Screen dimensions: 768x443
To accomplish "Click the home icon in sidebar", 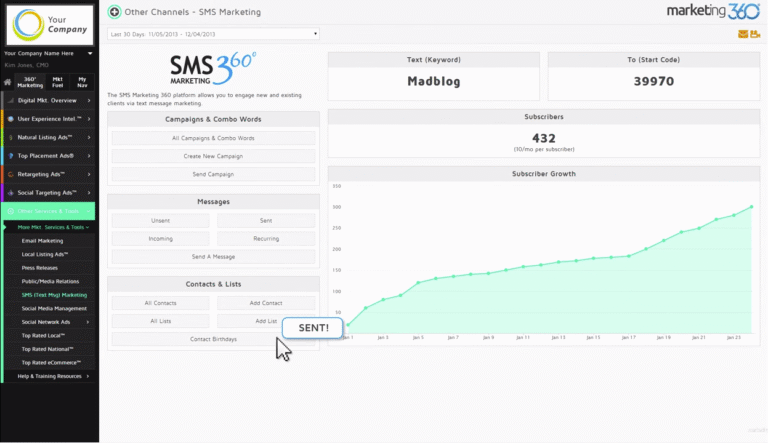I will tap(7, 82).
